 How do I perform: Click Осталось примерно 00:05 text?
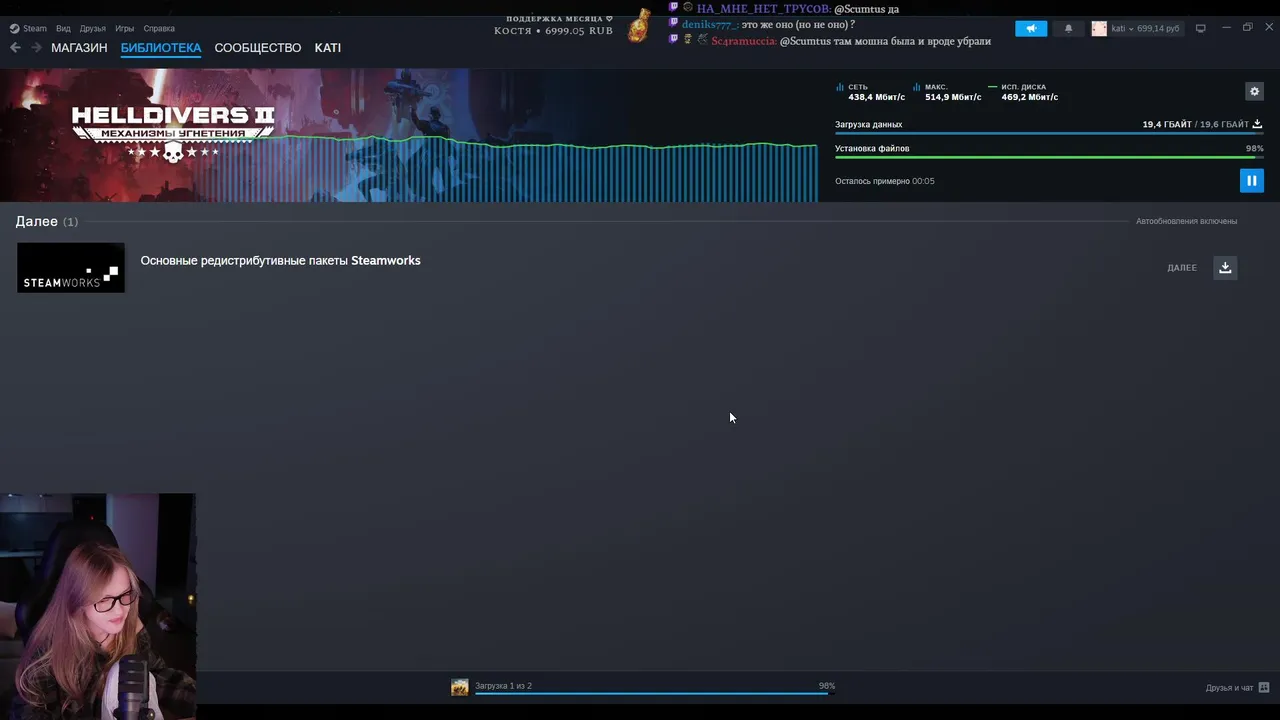885,181
